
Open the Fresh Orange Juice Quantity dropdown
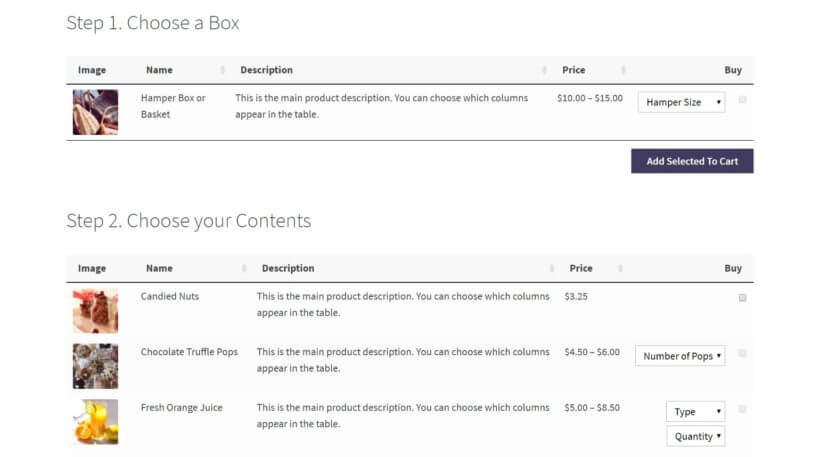[696, 436]
